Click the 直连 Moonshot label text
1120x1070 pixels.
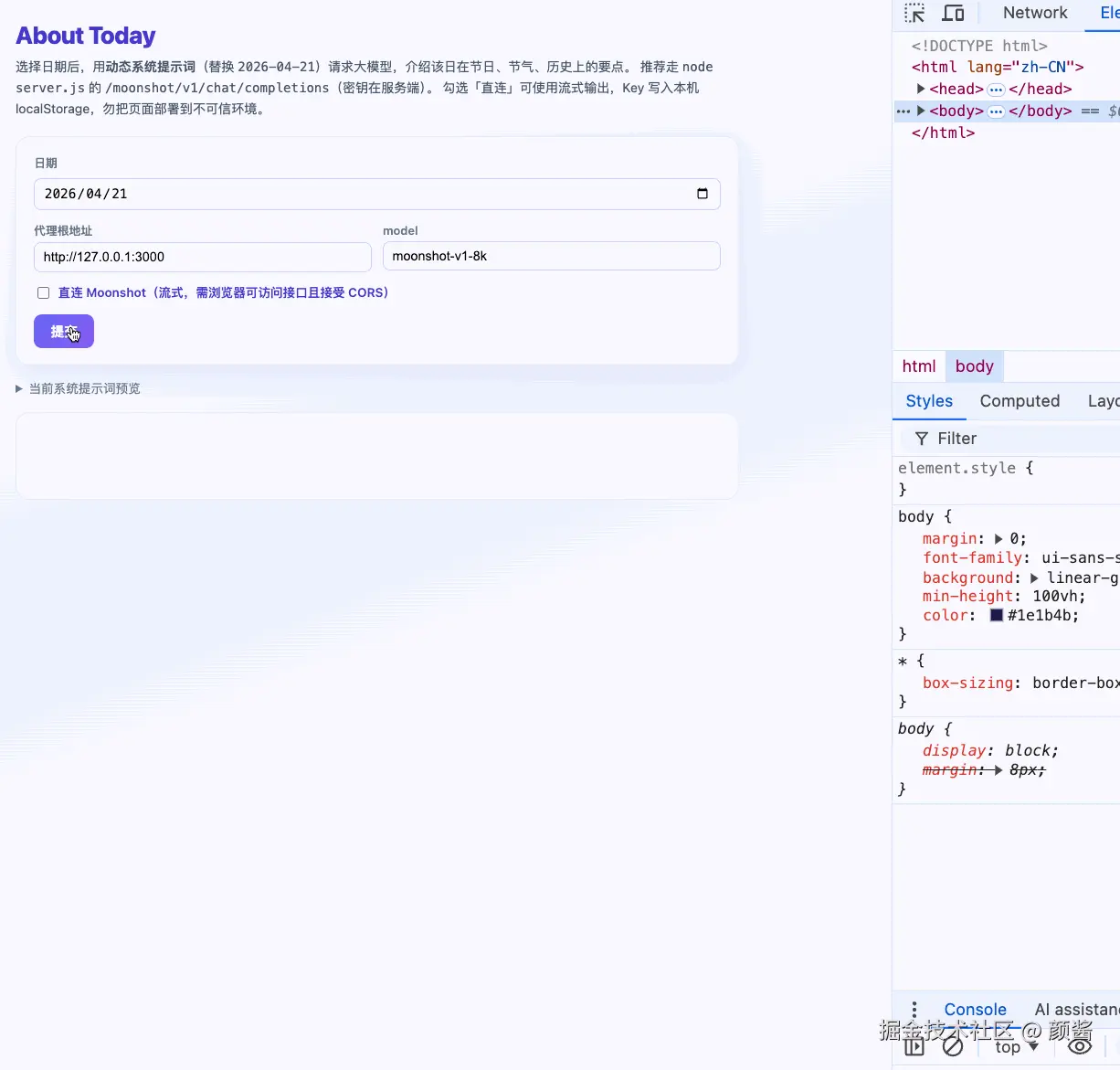224,293
